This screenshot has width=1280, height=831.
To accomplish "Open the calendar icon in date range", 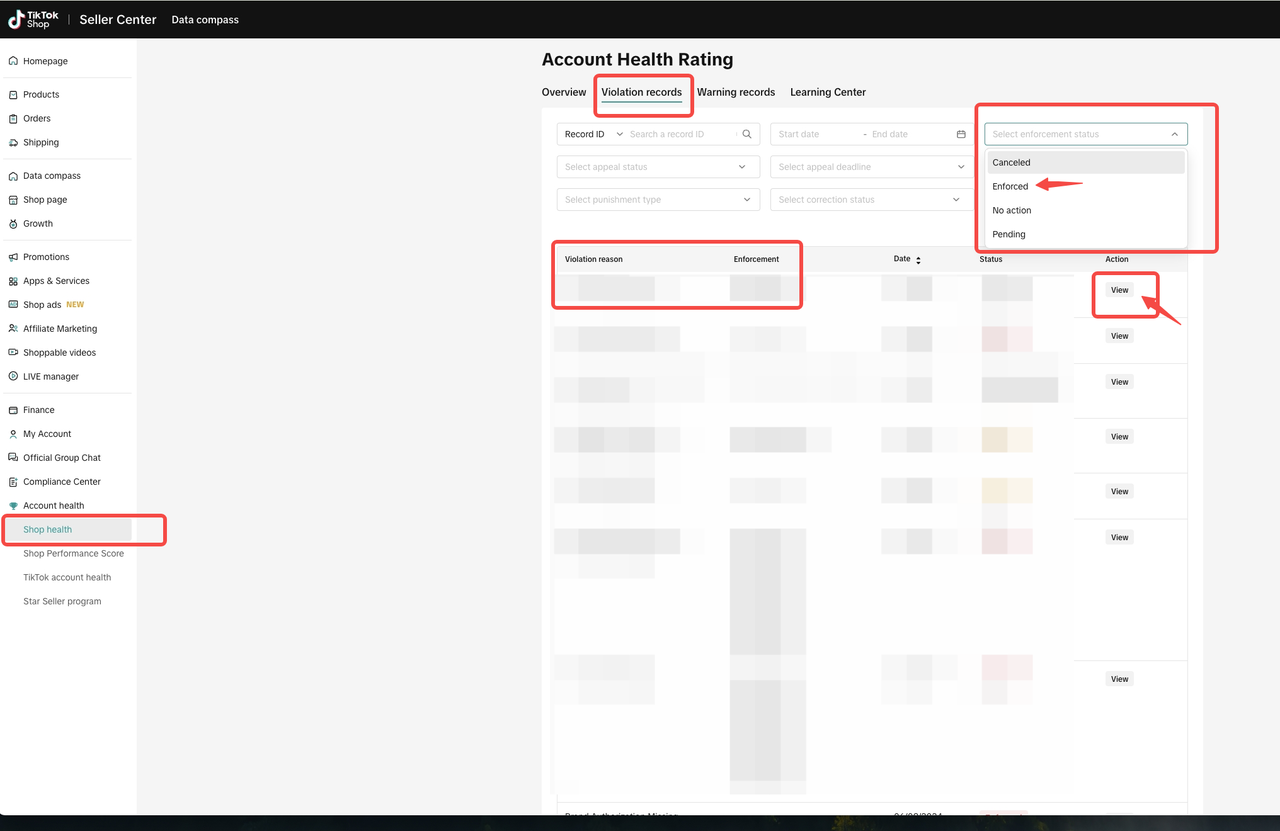I will tap(961, 134).
